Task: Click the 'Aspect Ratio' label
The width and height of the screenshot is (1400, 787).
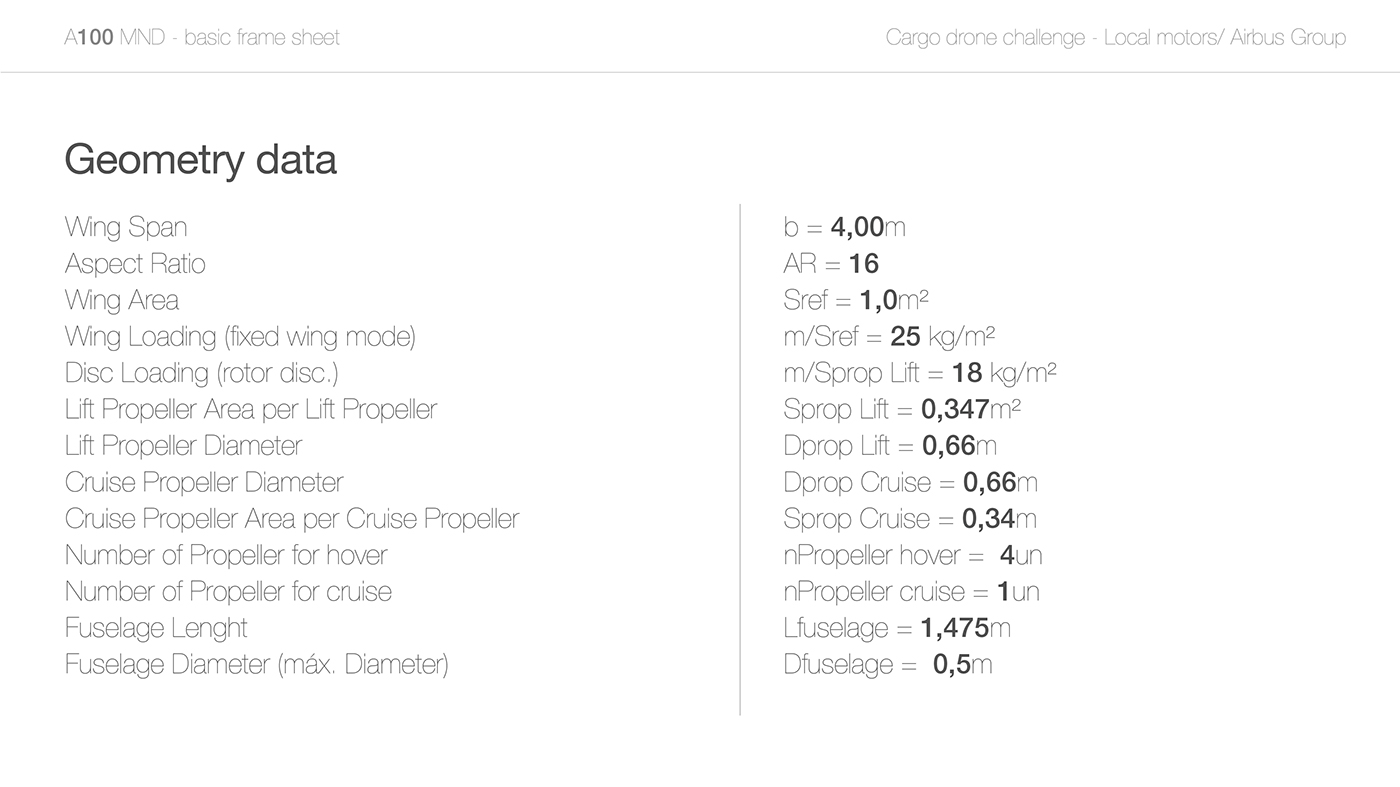Action: 135,264
